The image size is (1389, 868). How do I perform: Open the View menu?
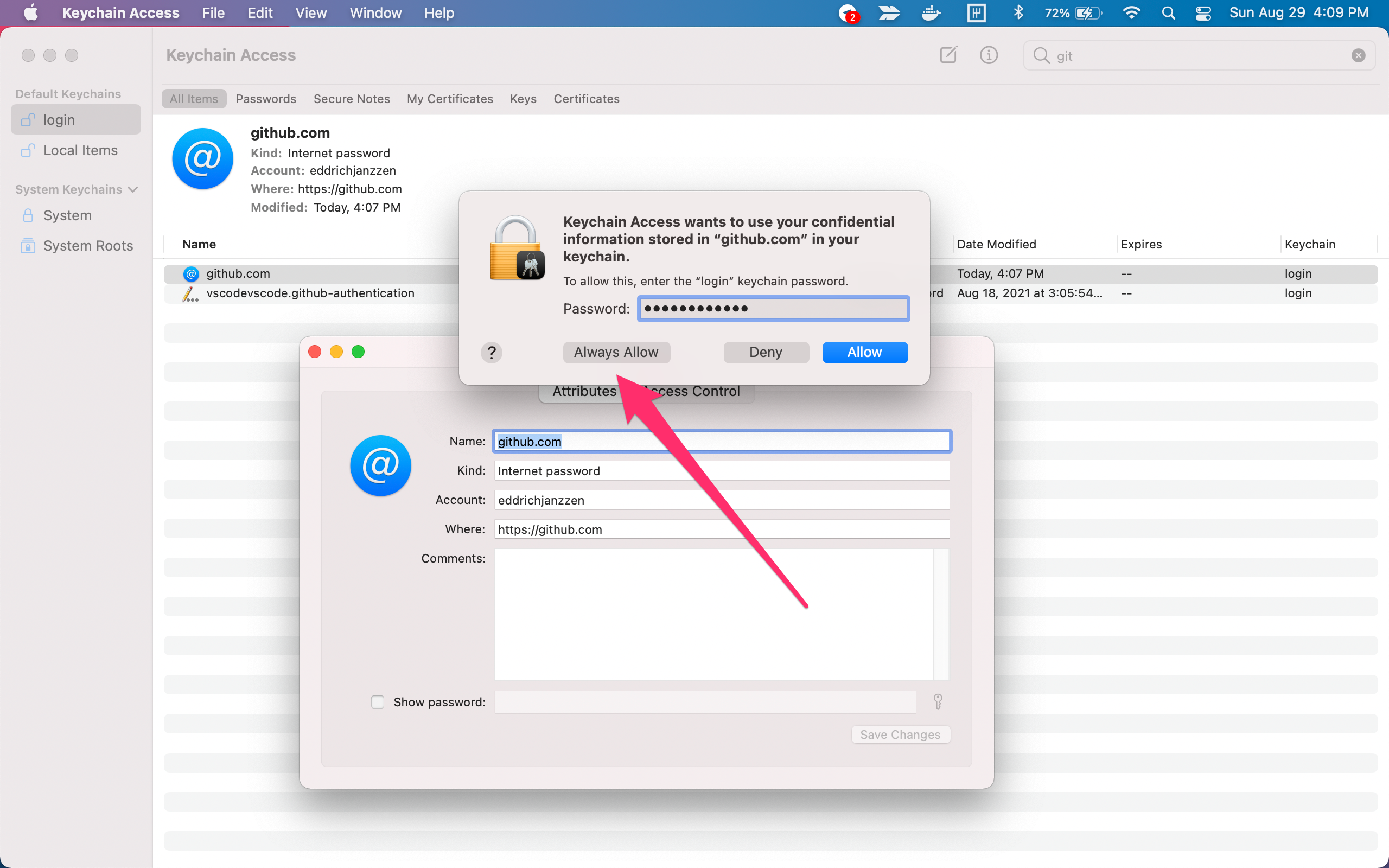click(x=310, y=12)
